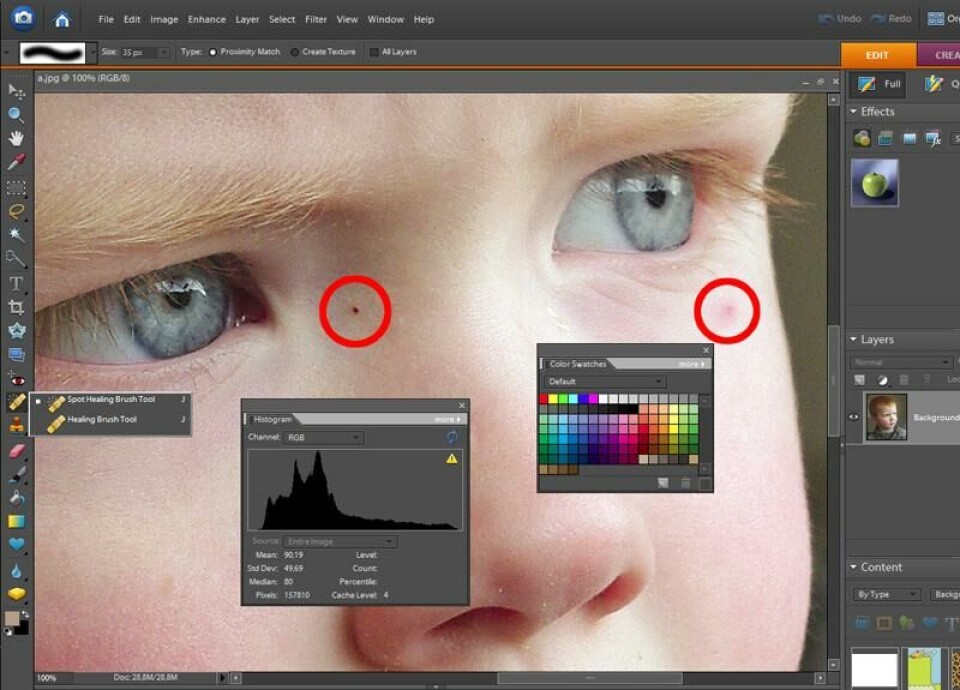The height and width of the screenshot is (690, 960).
Task: Create an adjustment layer from Layers panel
Action: (882, 380)
